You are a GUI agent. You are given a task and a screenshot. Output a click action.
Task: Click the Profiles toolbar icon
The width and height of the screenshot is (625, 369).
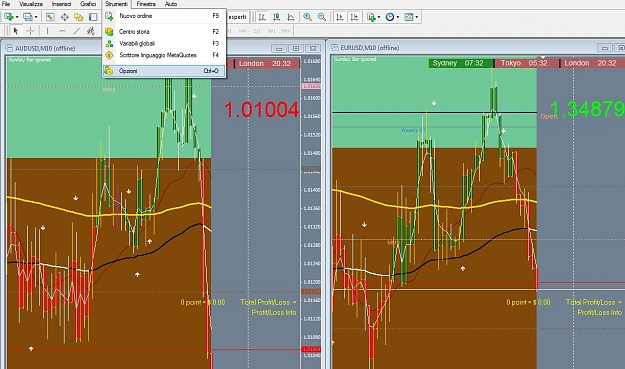[28, 17]
